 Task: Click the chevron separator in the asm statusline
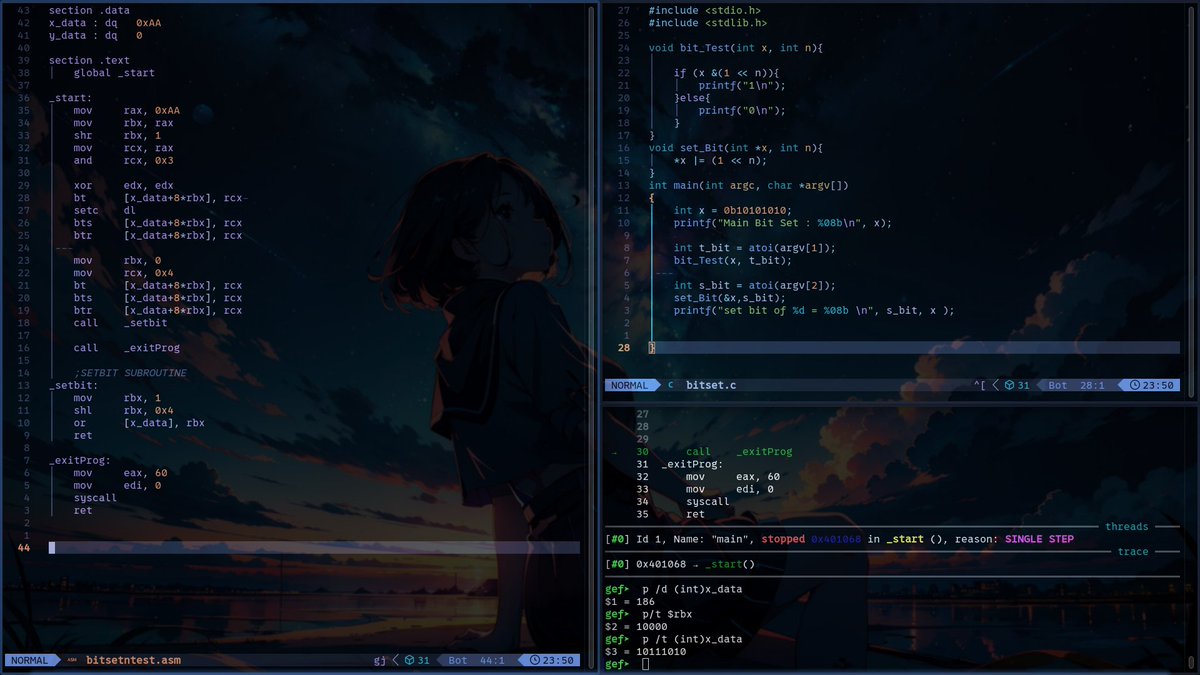tap(395, 660)
